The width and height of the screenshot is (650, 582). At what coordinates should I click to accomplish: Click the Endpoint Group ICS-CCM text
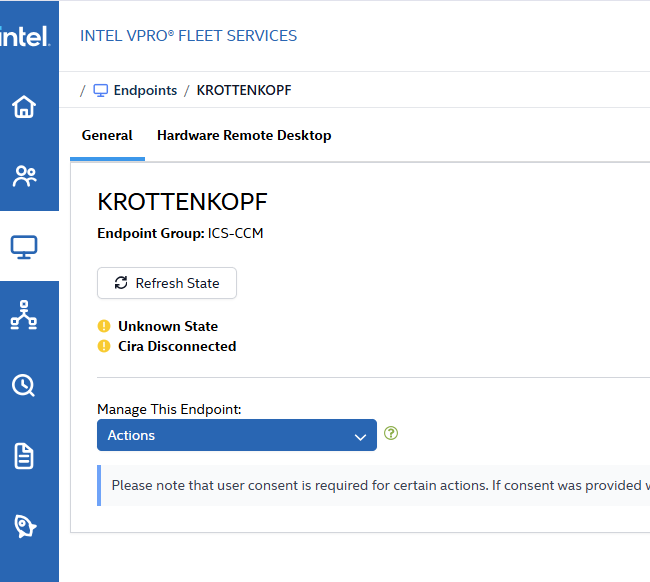click(x=180, y=233)
